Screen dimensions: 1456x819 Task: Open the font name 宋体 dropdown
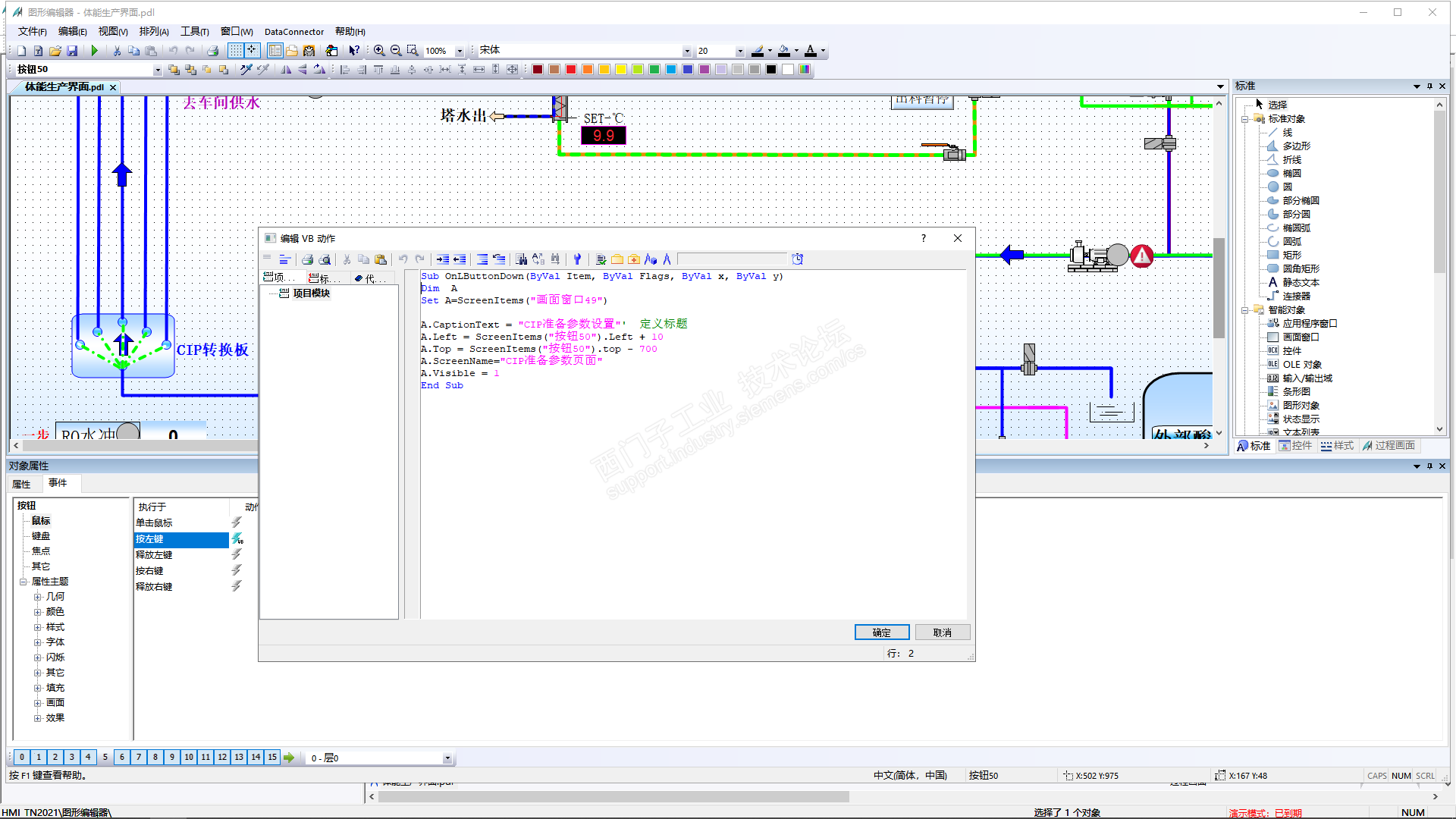coord(687,51)
